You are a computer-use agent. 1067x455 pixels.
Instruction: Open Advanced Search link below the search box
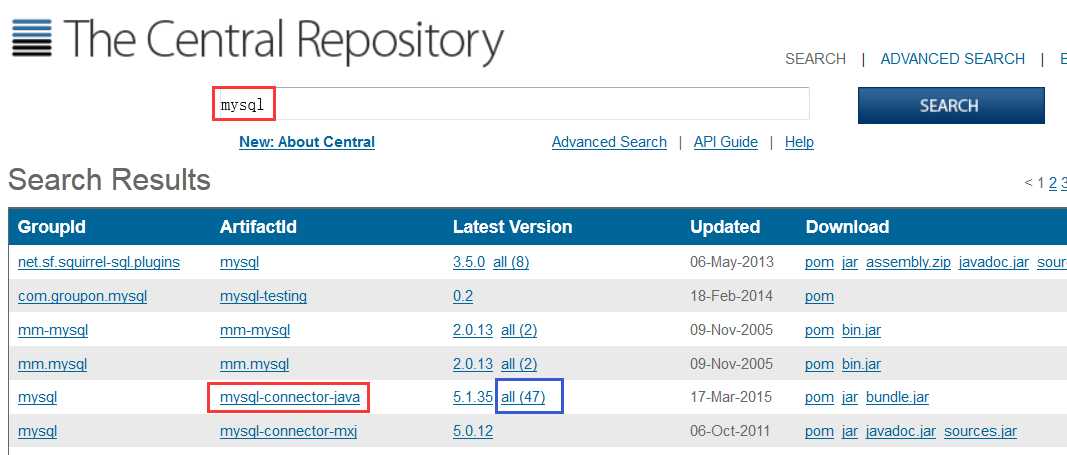(609, 142)
